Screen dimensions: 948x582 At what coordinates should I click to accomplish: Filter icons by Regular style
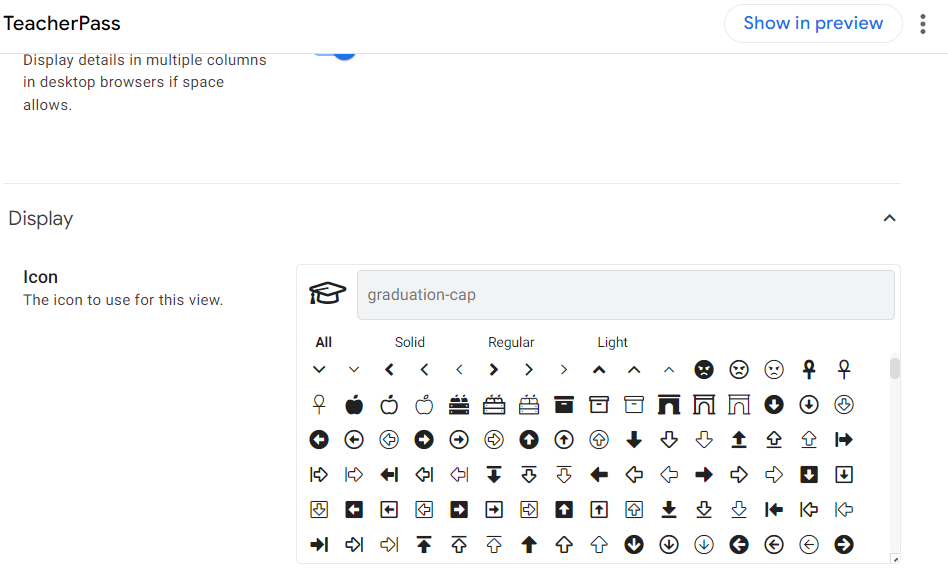[511, 342]
